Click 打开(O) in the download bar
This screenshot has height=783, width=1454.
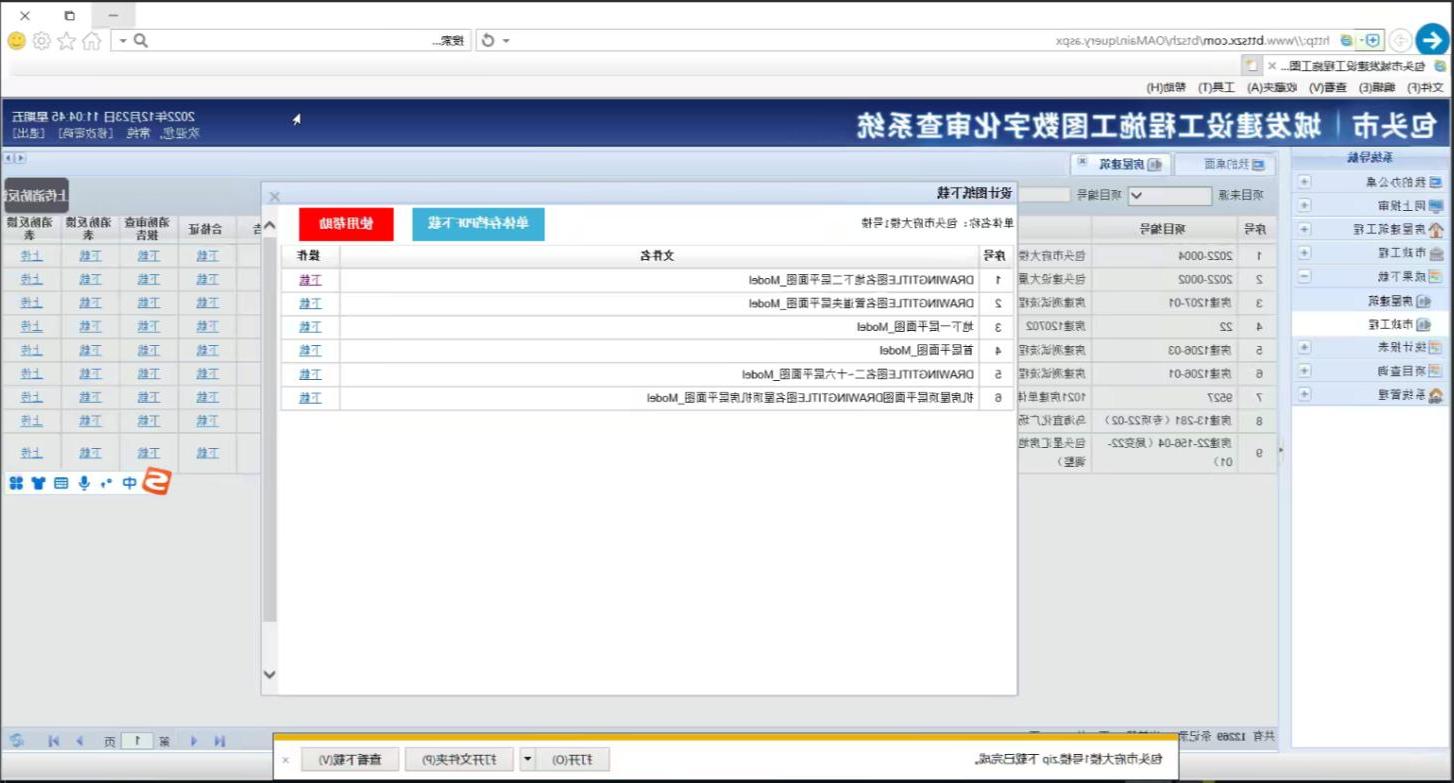[574, 760]
